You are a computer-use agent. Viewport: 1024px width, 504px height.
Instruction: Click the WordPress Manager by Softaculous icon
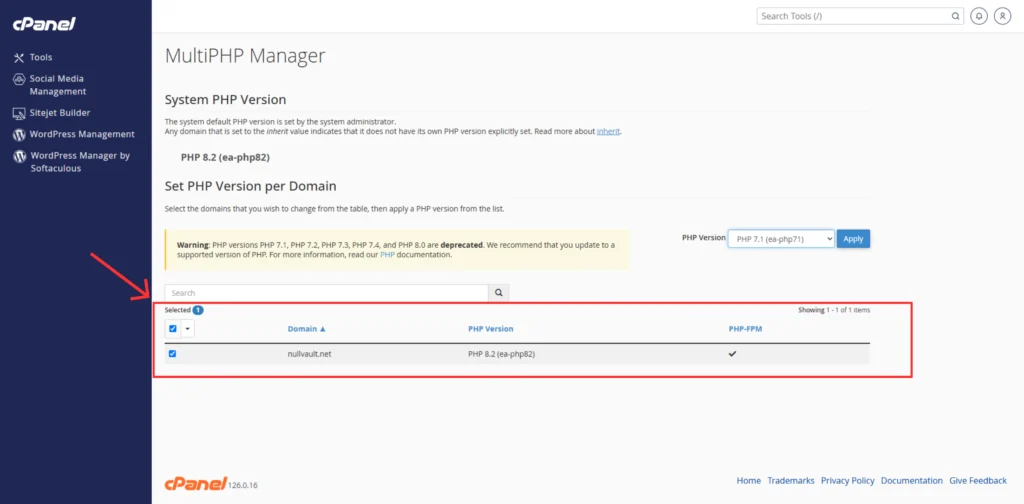pyautogui.click(x=19, y=156)
